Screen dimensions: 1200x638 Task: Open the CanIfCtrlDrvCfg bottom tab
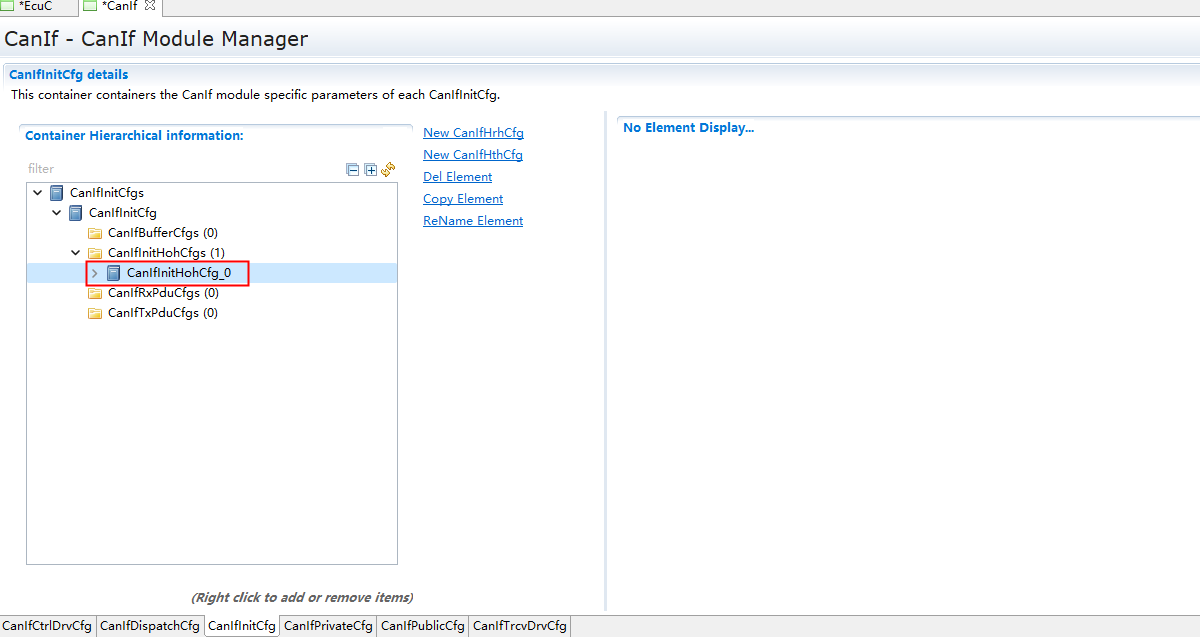(x=47, y=626)
